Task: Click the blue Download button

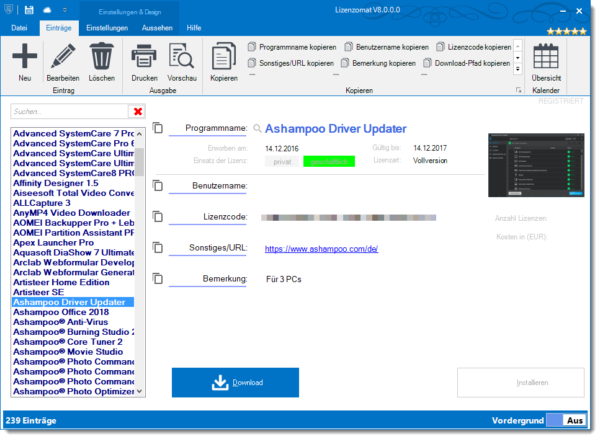Action: pyautogui.click(x=235, y=382)
